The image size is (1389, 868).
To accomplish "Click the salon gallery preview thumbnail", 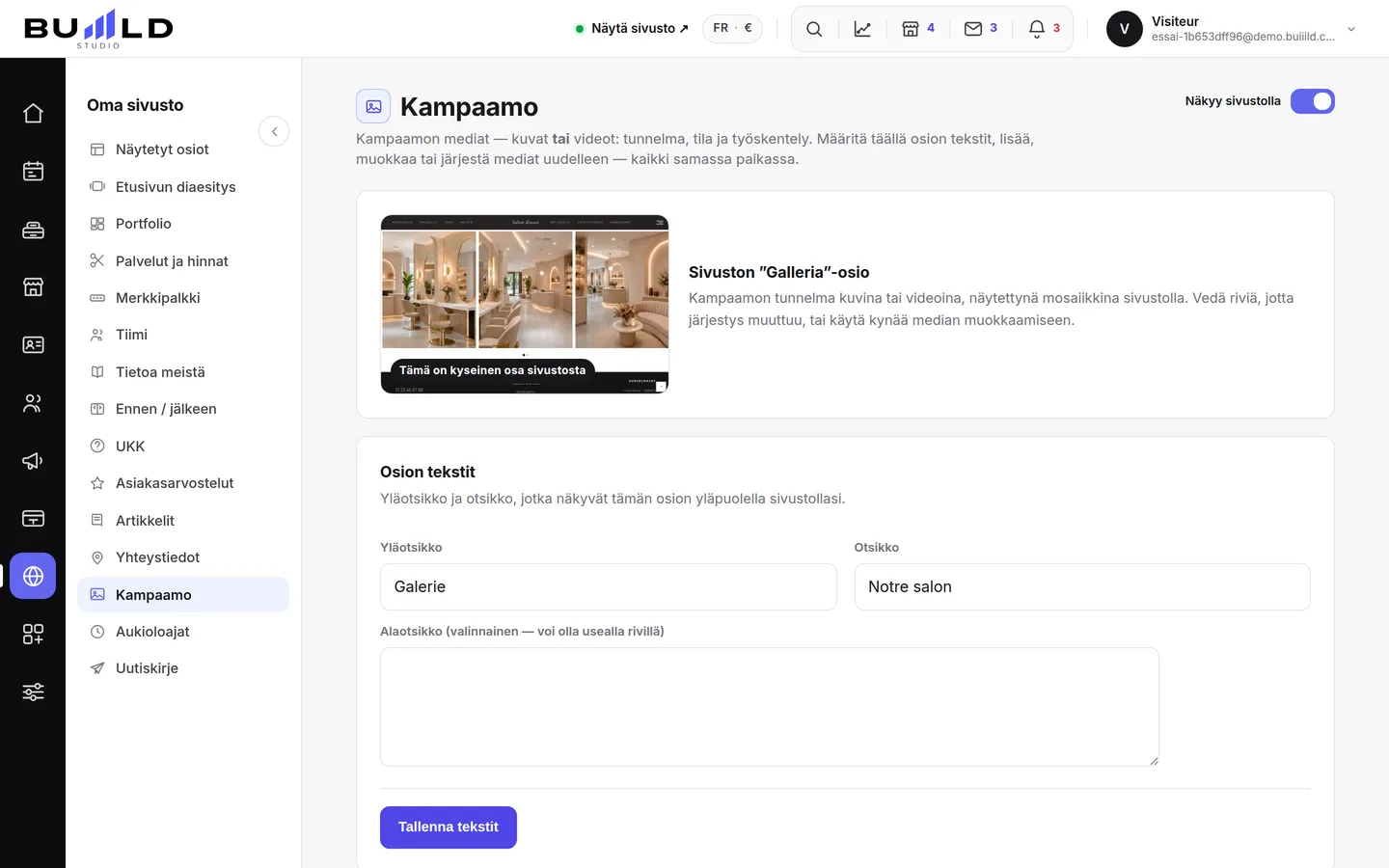I will (x=525, y=304).
